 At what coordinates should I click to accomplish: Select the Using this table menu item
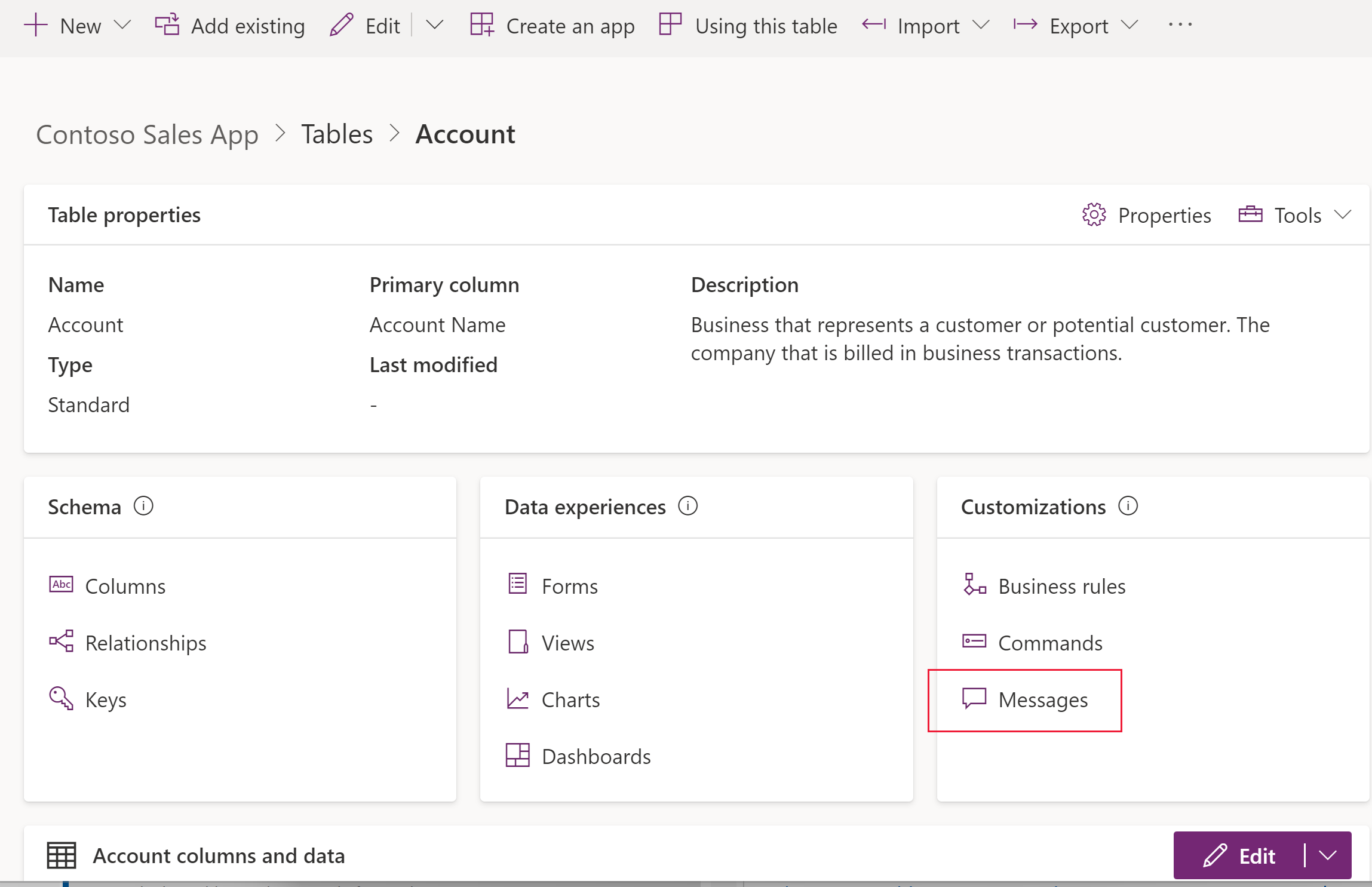749,25
